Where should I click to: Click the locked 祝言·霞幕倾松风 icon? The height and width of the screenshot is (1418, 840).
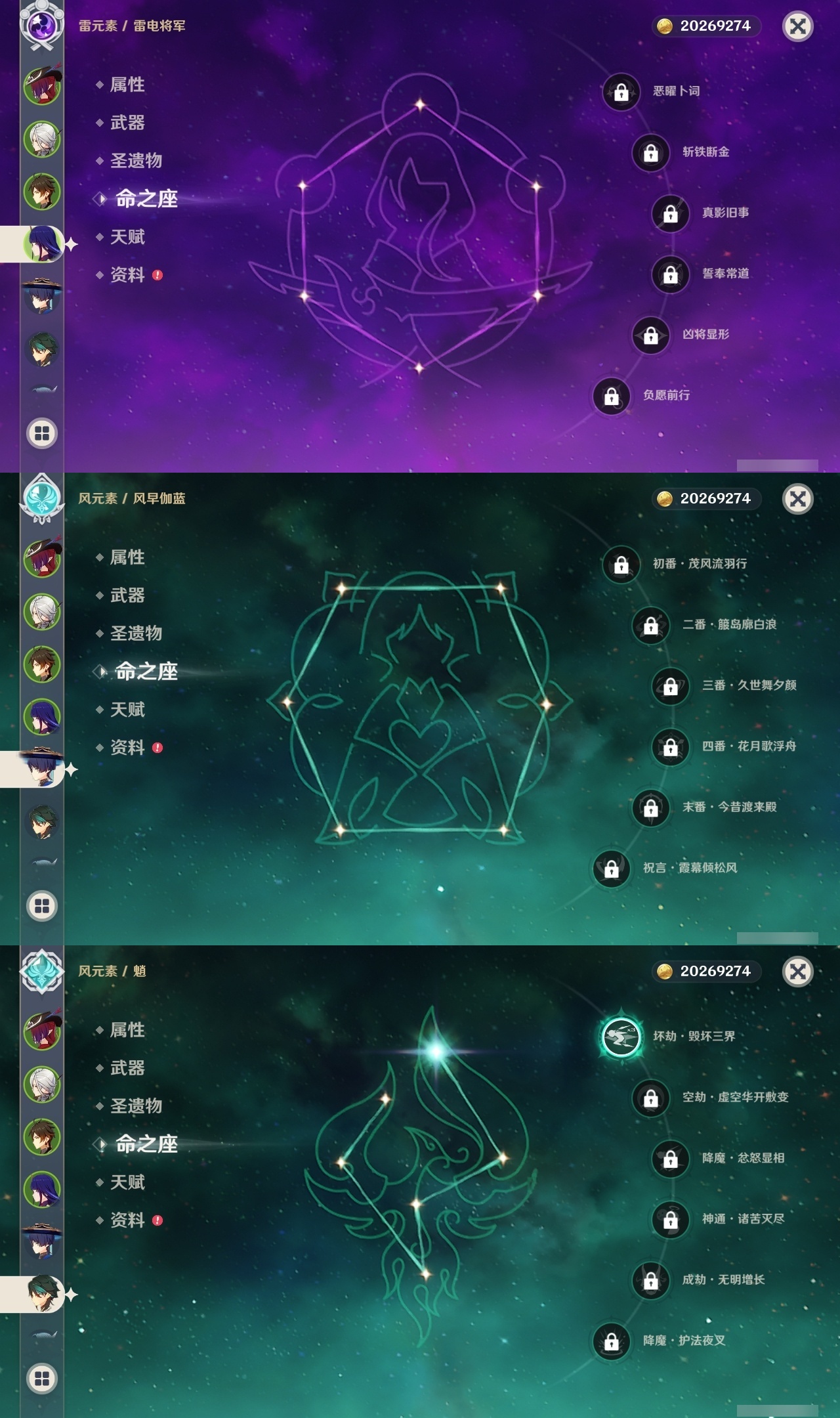click(611, 869)
